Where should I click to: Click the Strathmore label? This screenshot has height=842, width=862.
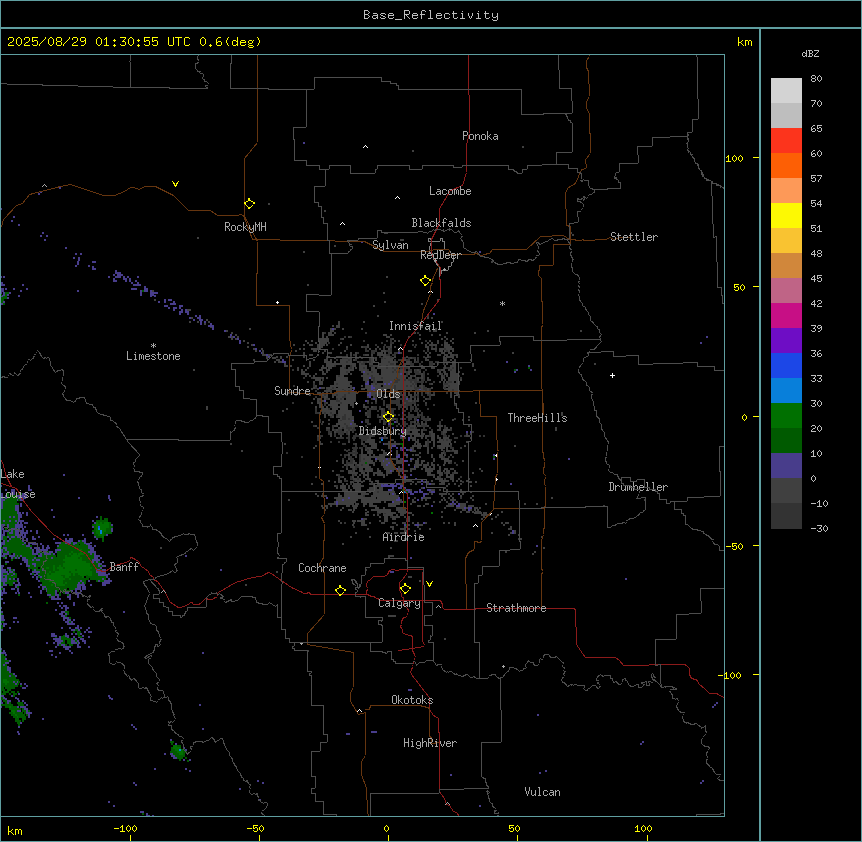[x=516, y=608]
